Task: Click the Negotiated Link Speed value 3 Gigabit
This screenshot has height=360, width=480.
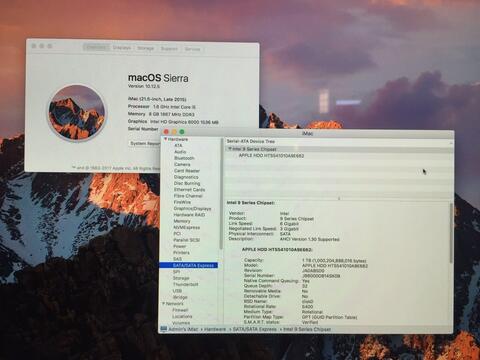Action: coord(289,229)
